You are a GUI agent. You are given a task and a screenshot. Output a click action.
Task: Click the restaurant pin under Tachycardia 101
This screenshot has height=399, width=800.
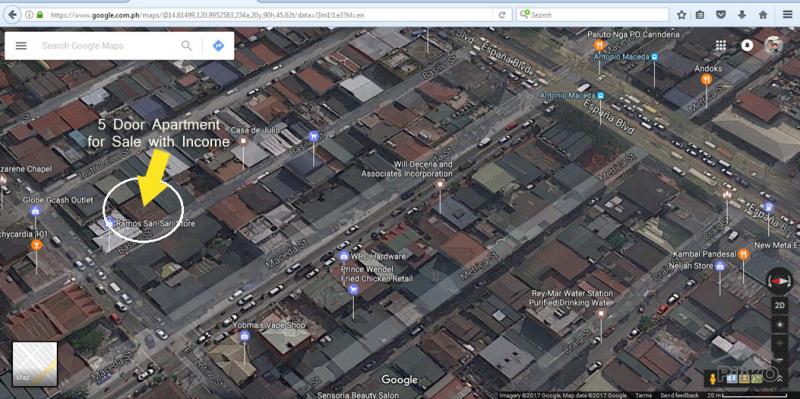36,245
